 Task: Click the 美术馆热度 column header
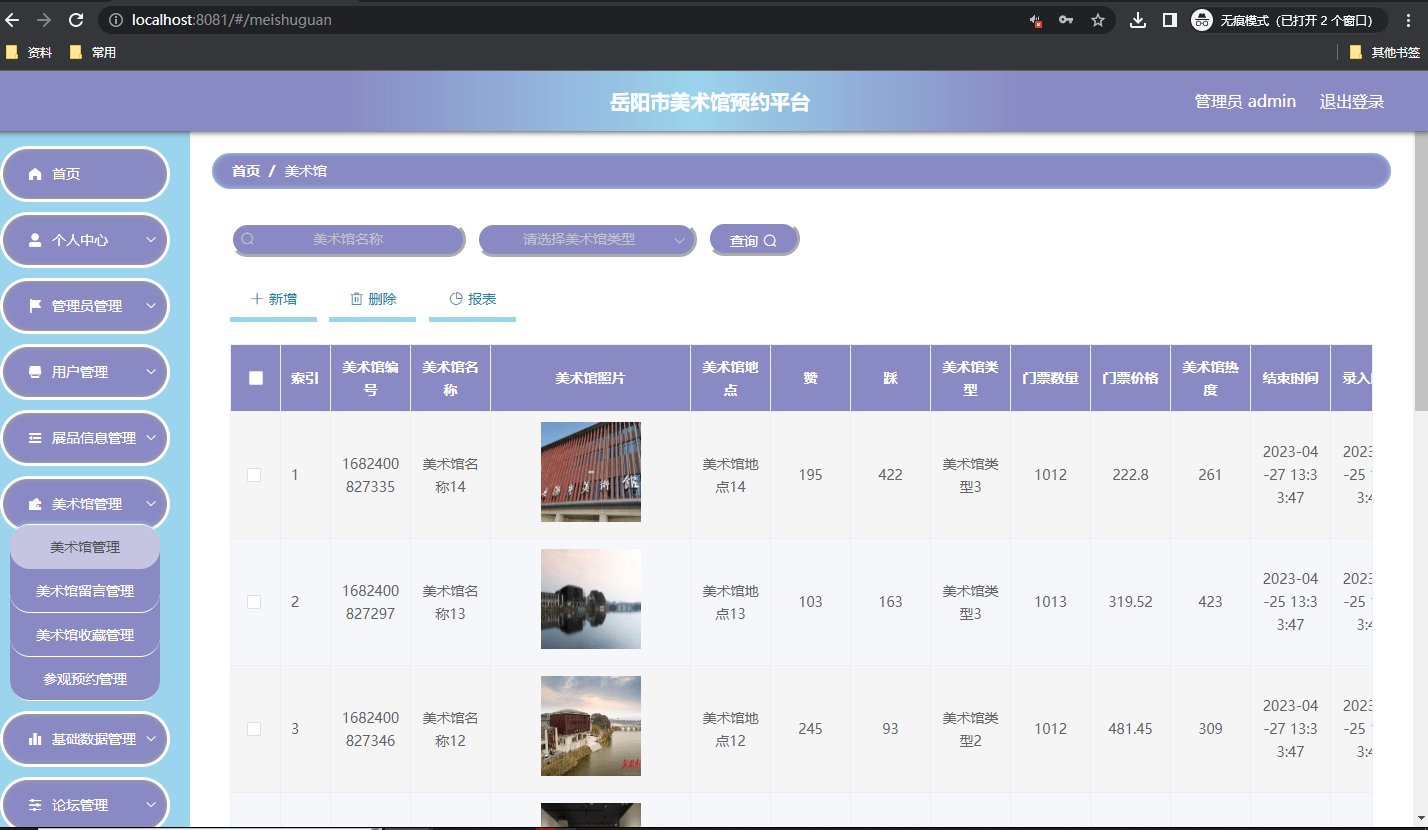pyautogui.click(x=1210, y=378)
